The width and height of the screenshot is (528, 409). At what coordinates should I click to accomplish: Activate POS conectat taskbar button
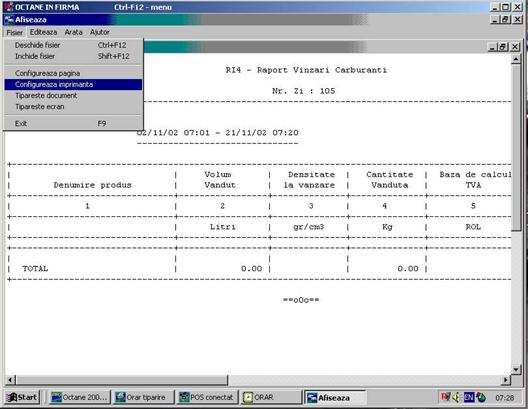click(207, 397)
